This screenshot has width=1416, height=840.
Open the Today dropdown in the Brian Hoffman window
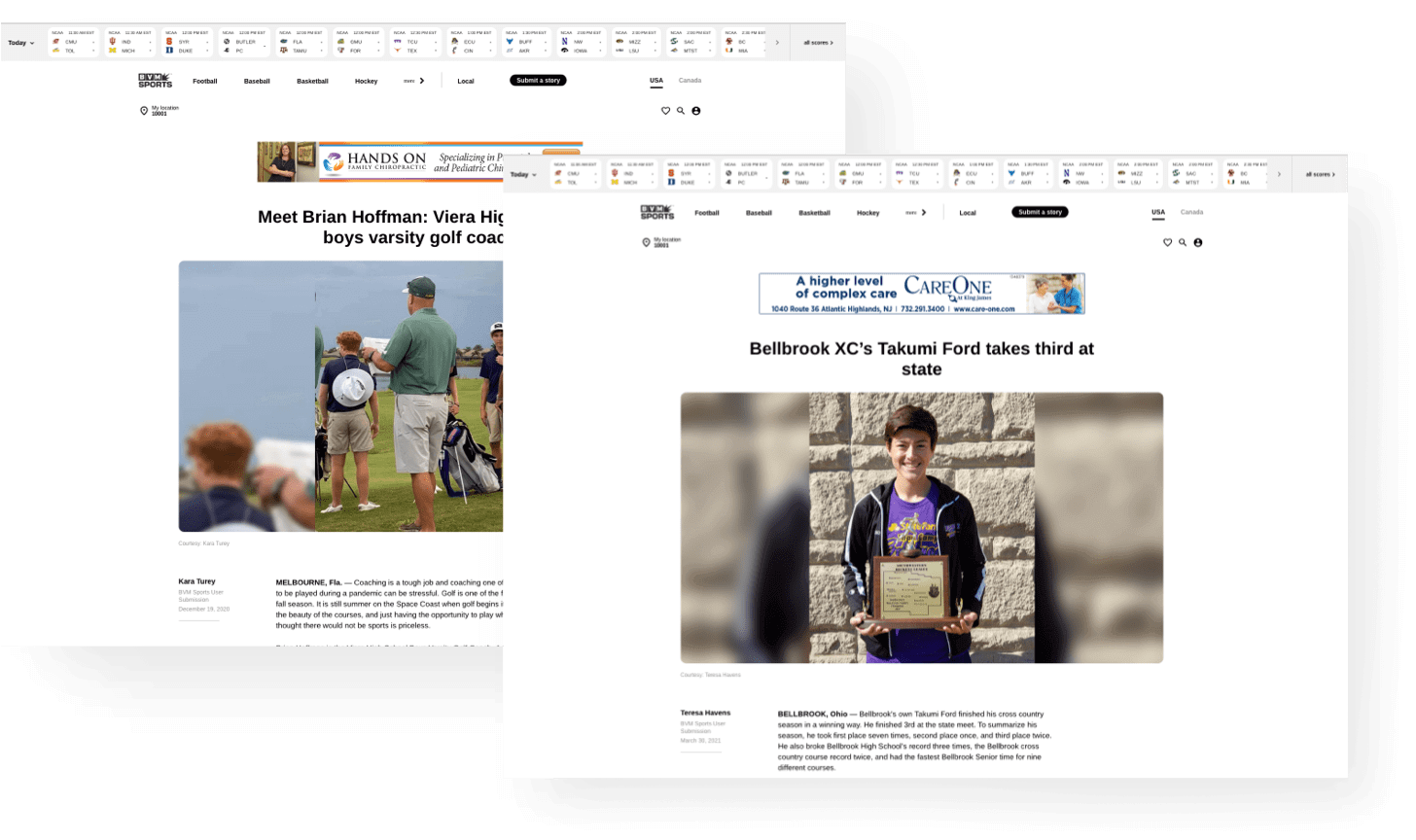coord(21,43)
